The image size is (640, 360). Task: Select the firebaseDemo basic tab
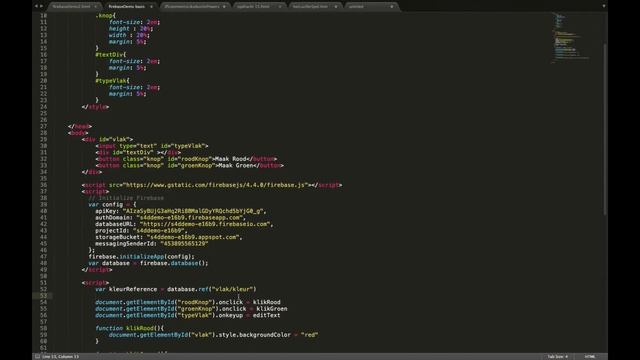127,7
